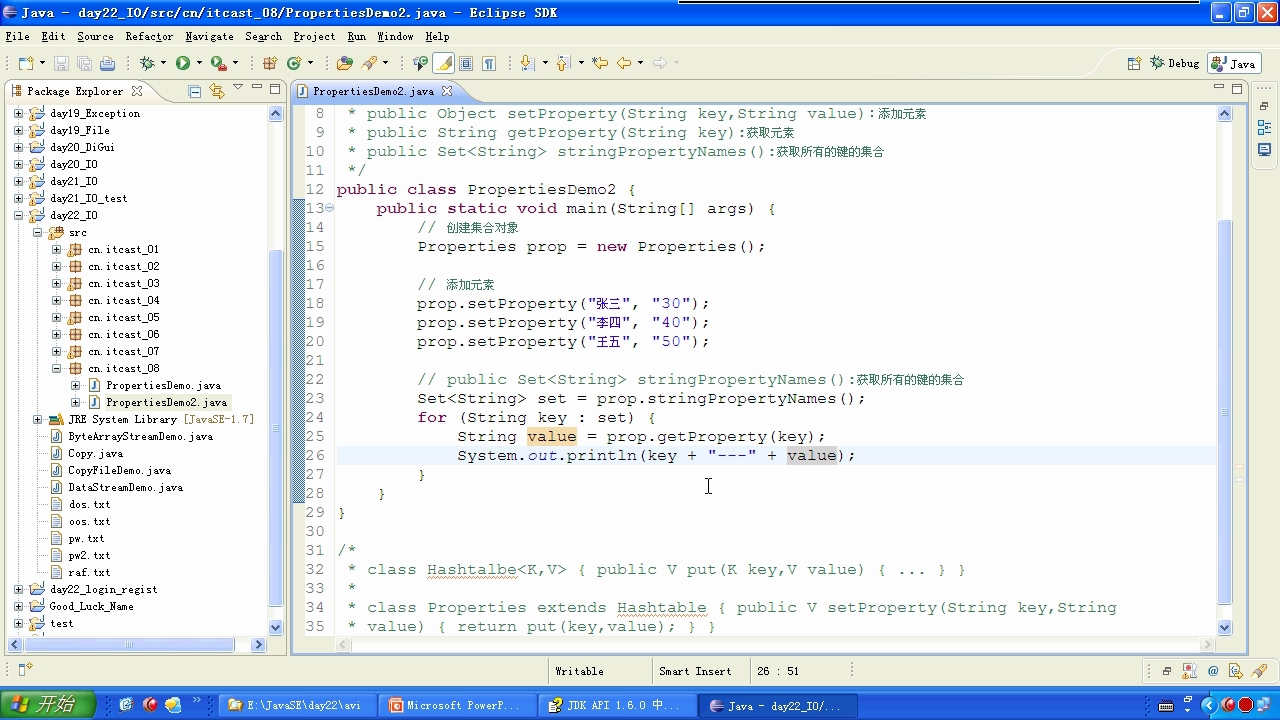
Task: Close the PropertiesDemo2.java editor tab
Action: [447, 91]
